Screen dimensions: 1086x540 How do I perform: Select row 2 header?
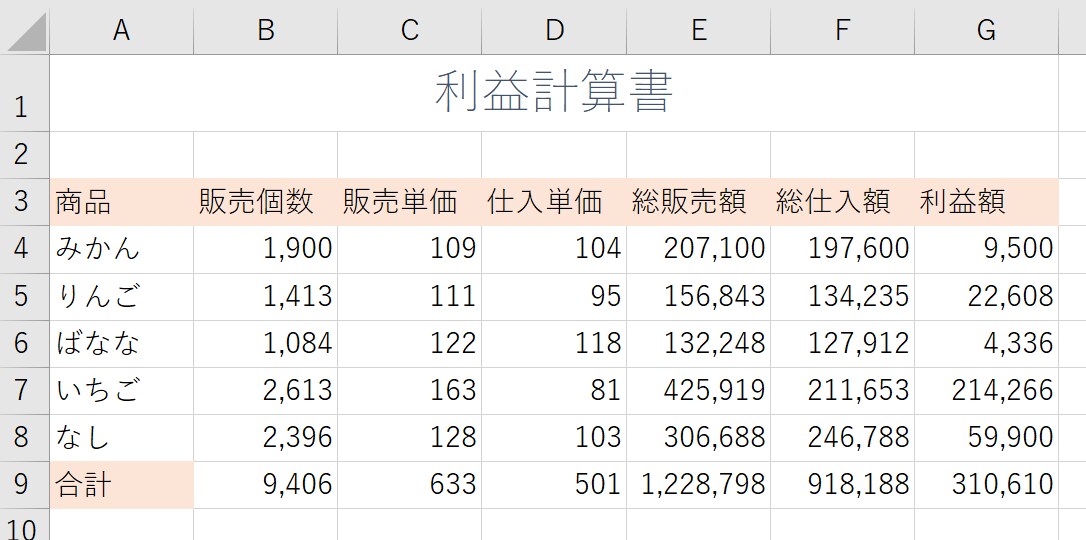[25, 155]
